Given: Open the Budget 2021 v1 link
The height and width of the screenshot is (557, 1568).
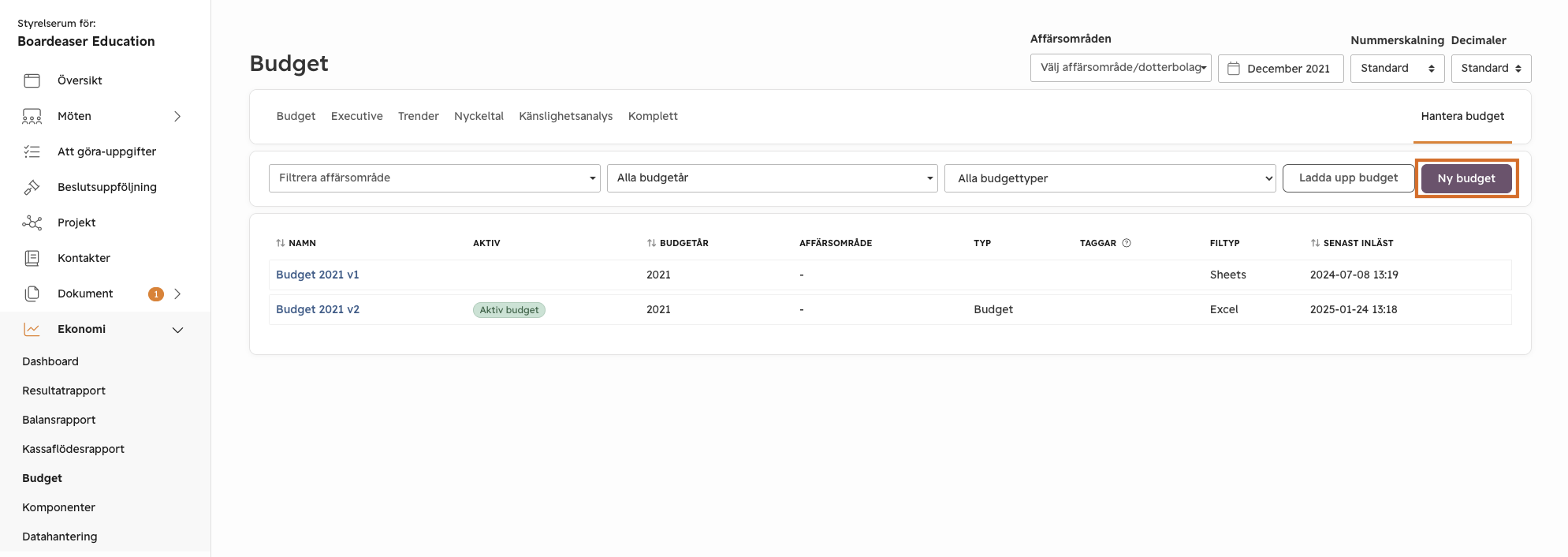Looking at the screenshot, I should click(317, 275).
